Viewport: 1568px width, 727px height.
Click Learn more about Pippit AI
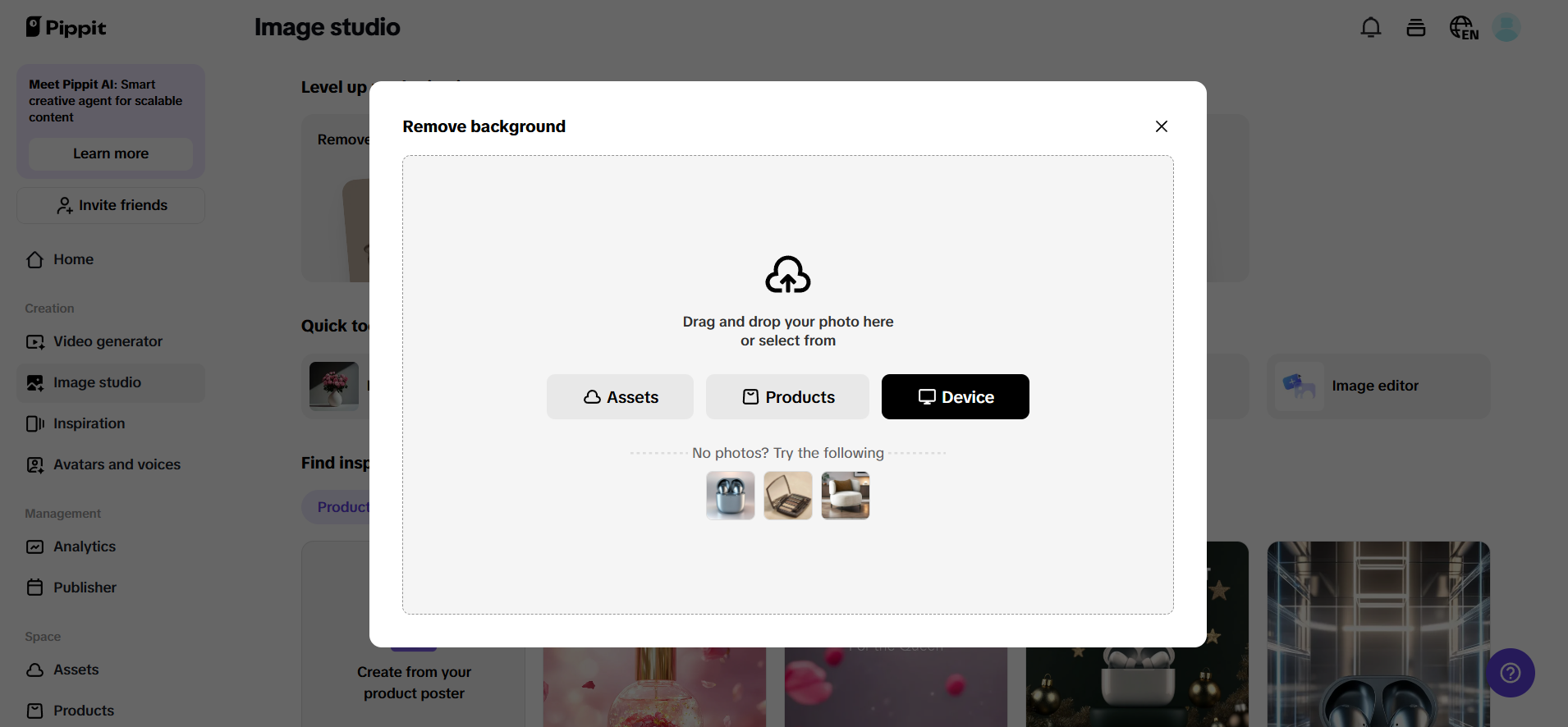click(x=111, y=153)
